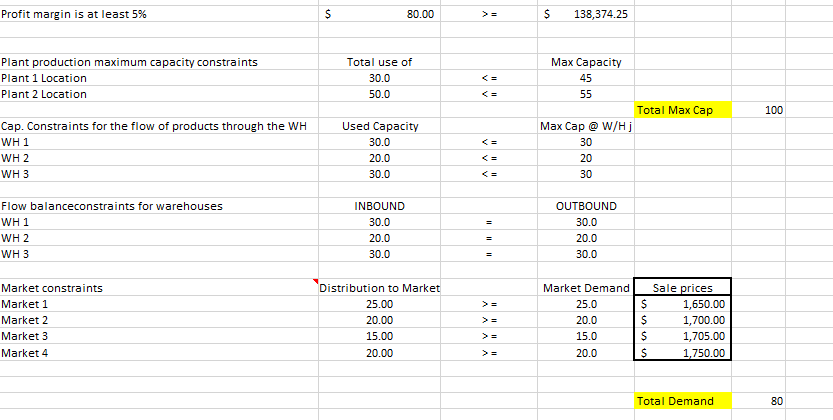Click the 'Market constraints' heading cell

[159, 288]
